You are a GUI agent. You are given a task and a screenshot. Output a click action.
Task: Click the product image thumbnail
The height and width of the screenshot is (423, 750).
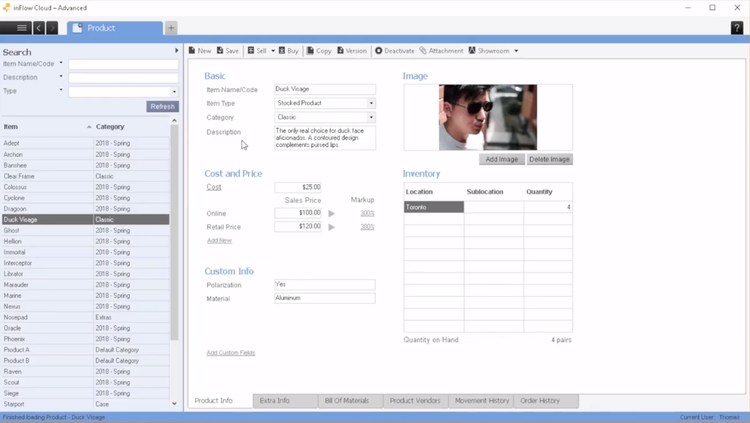(488, 117)
